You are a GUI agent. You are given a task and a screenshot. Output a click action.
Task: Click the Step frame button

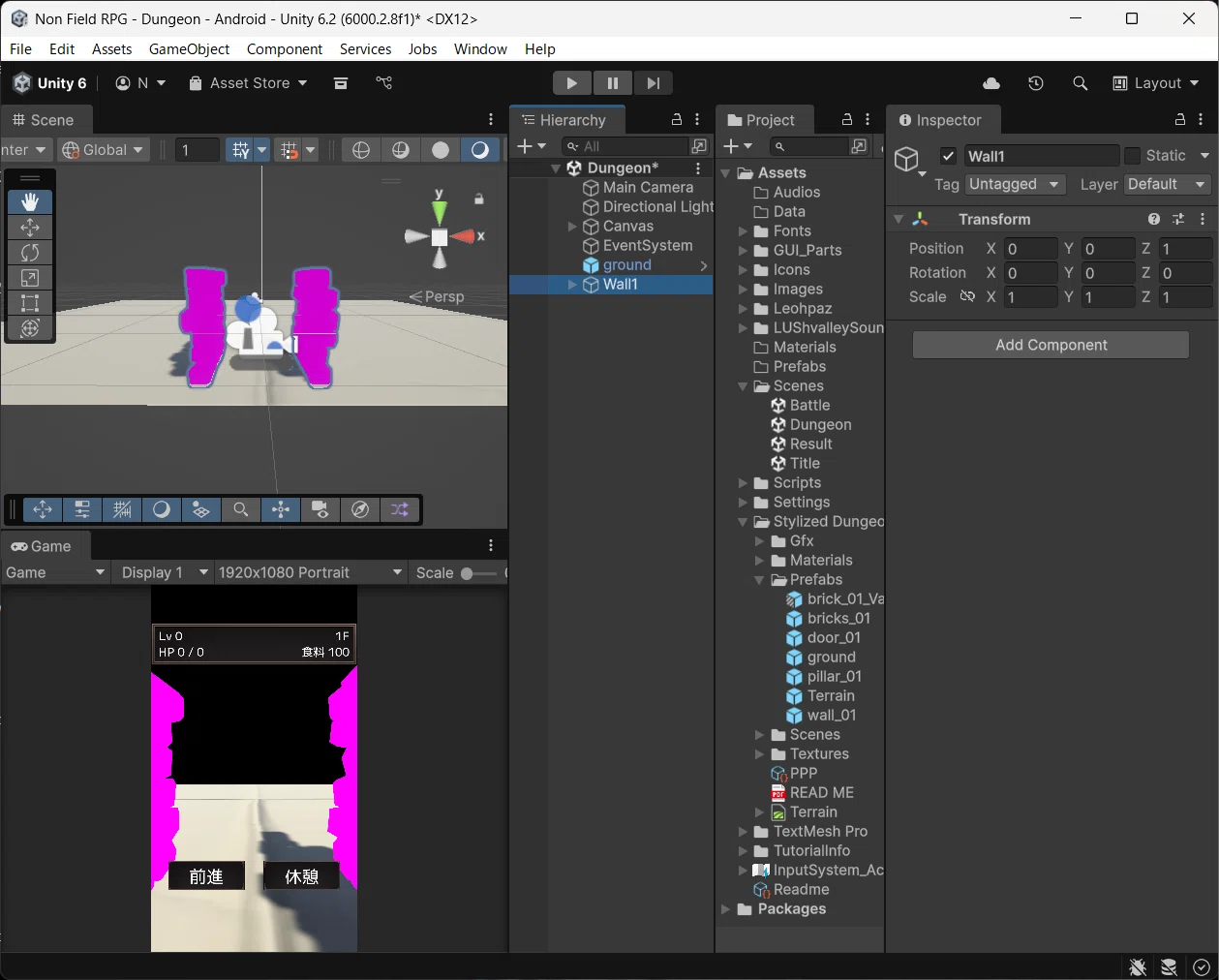(654, 83)
